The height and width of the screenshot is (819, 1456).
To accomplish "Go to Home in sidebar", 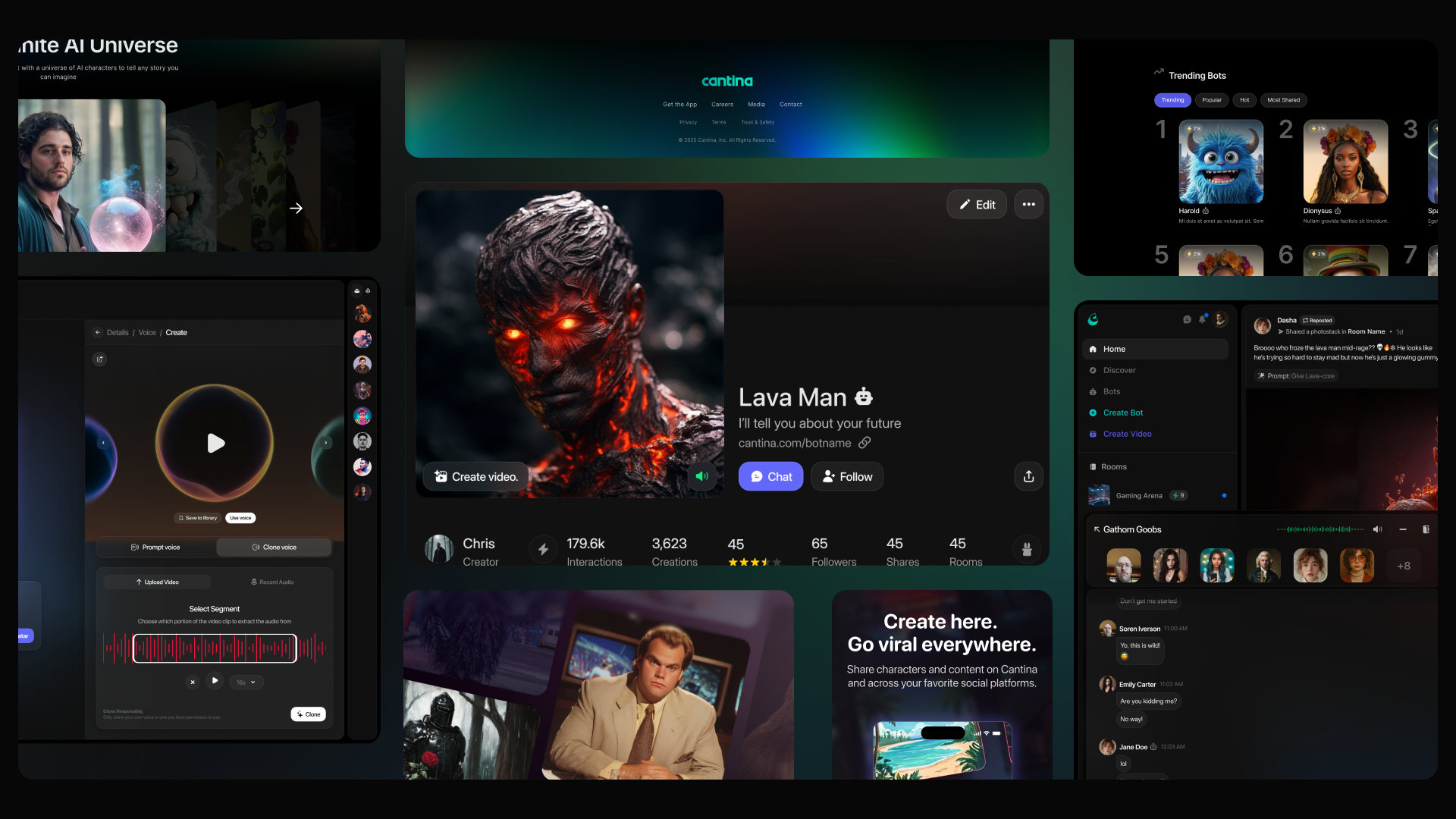I will pos(1155,349).
